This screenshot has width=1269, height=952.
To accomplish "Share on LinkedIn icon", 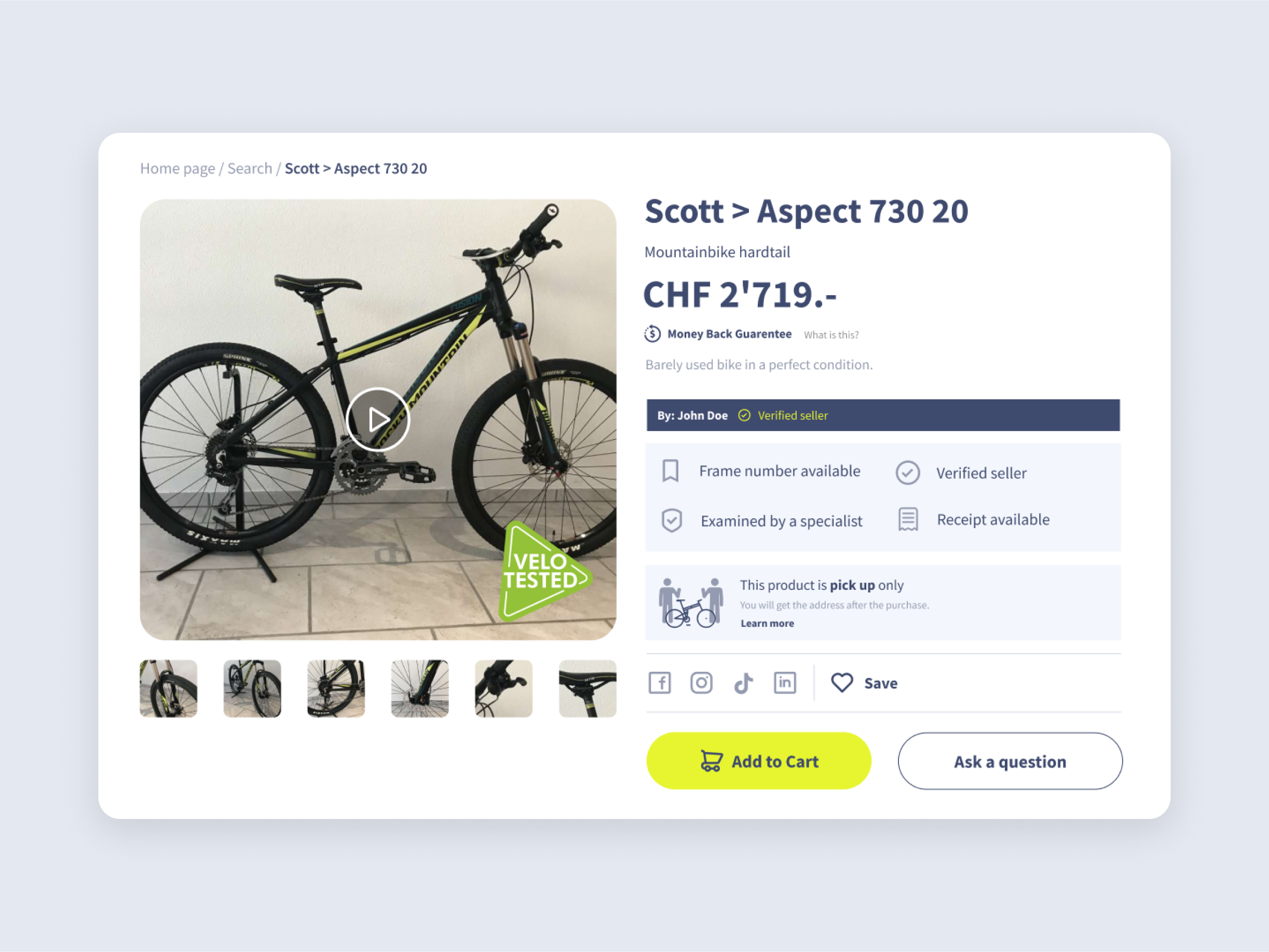I will [x=785, y=682].
